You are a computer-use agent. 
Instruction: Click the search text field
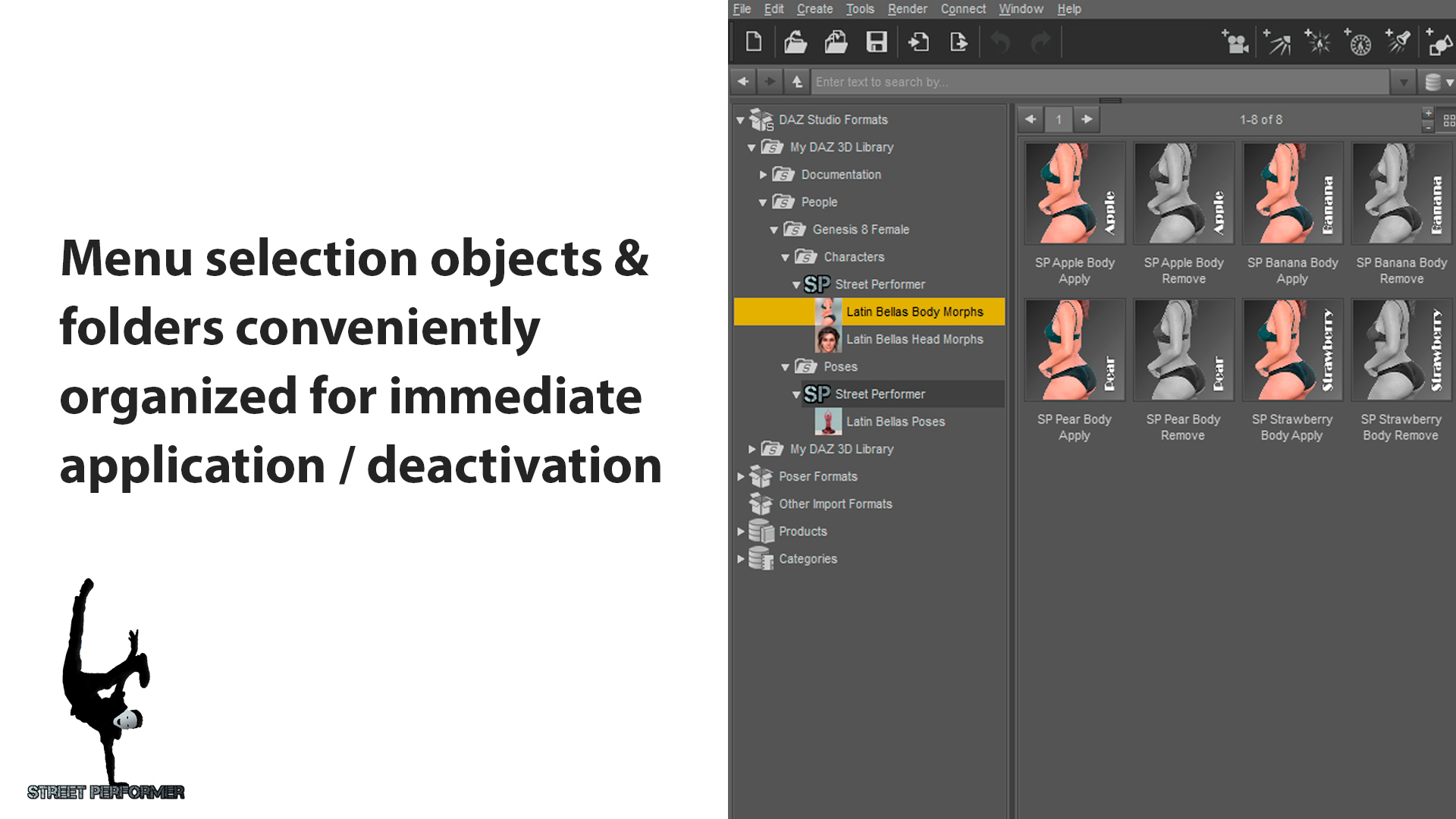pos(1100,82)
